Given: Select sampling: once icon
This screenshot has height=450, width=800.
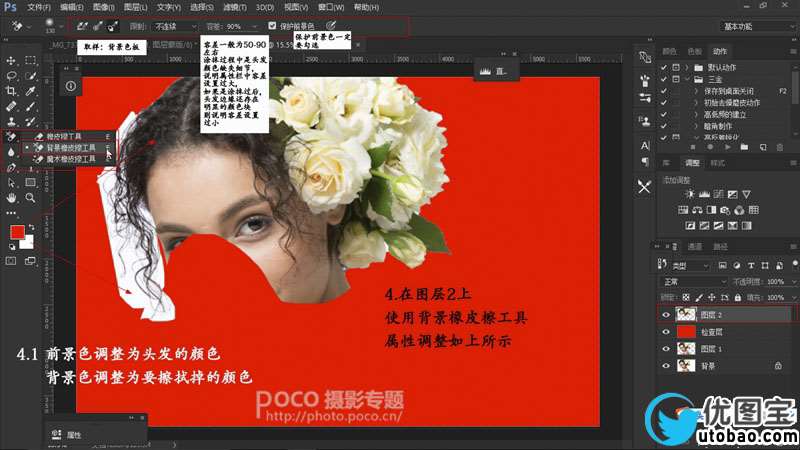Looking at the screenshot, I should click(x=97, y=26).
